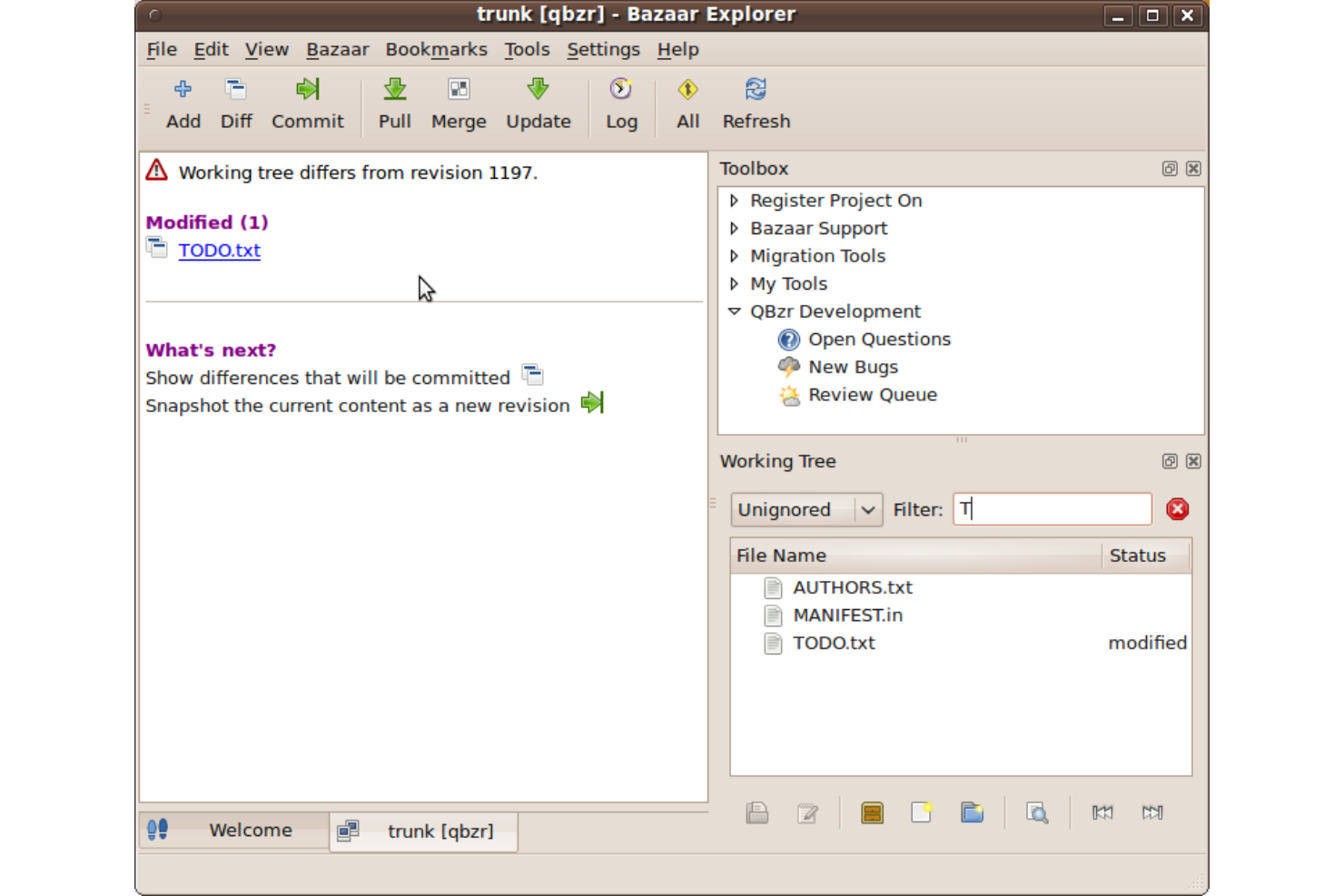Expand the Migration Tools entry

click(x=734, y=256)
